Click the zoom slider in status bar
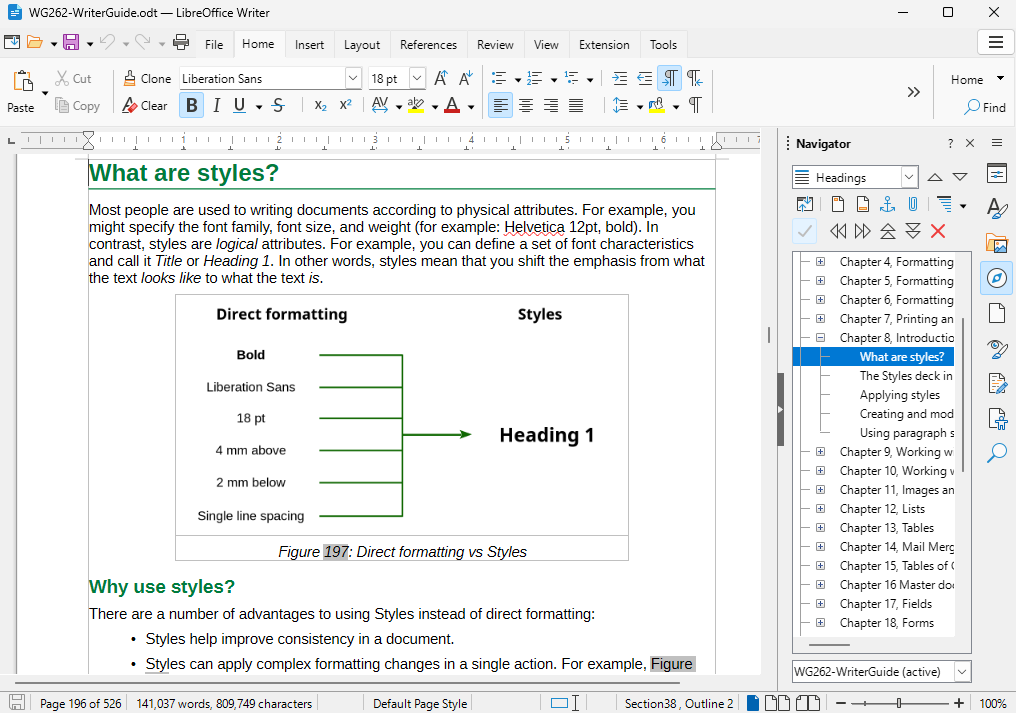Image resolution: width=1016 pixels, height=713 pixels. 898,703
